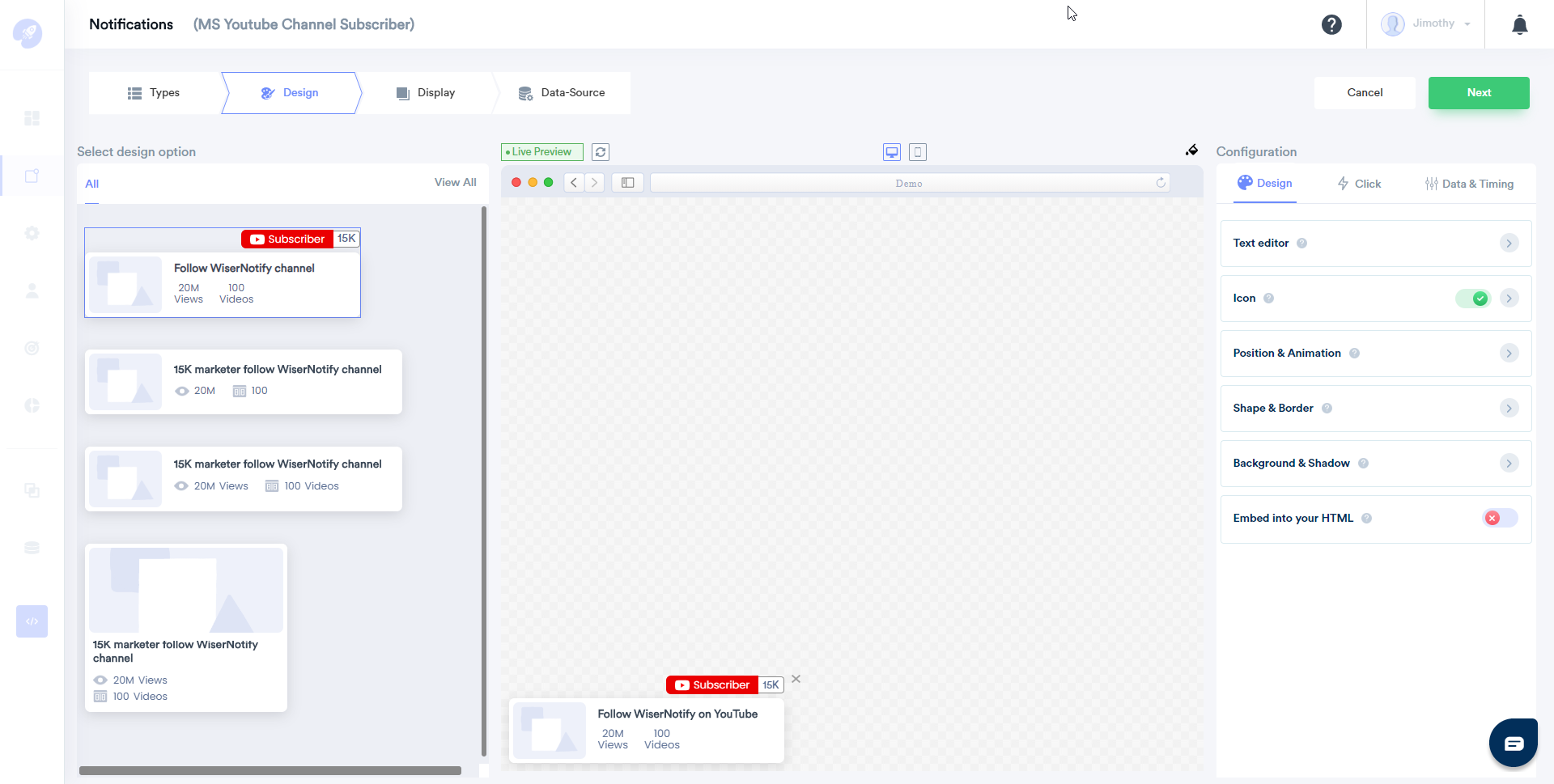1554x784 pixels.
Task: Go to the Data-Source step
Action: pos(562,93)
